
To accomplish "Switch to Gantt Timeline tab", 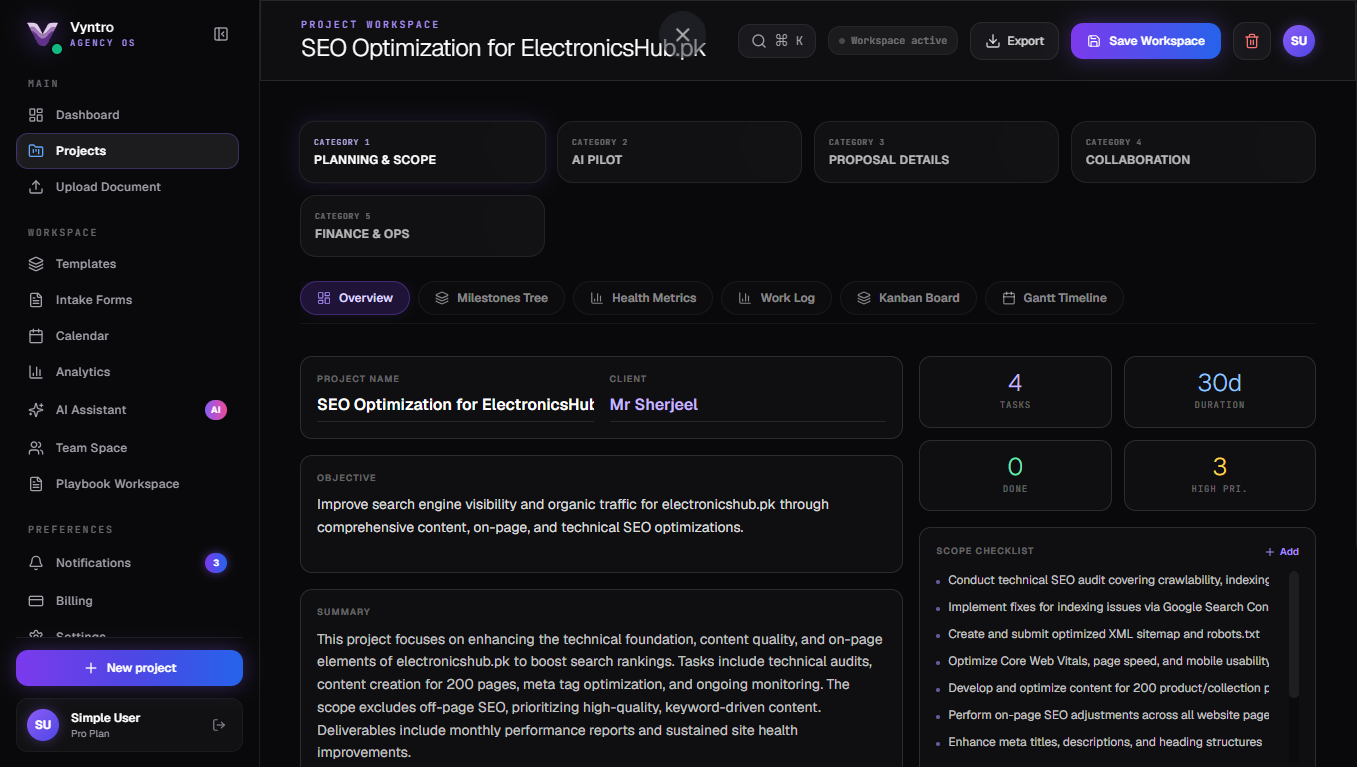I will click(1054, 298).
